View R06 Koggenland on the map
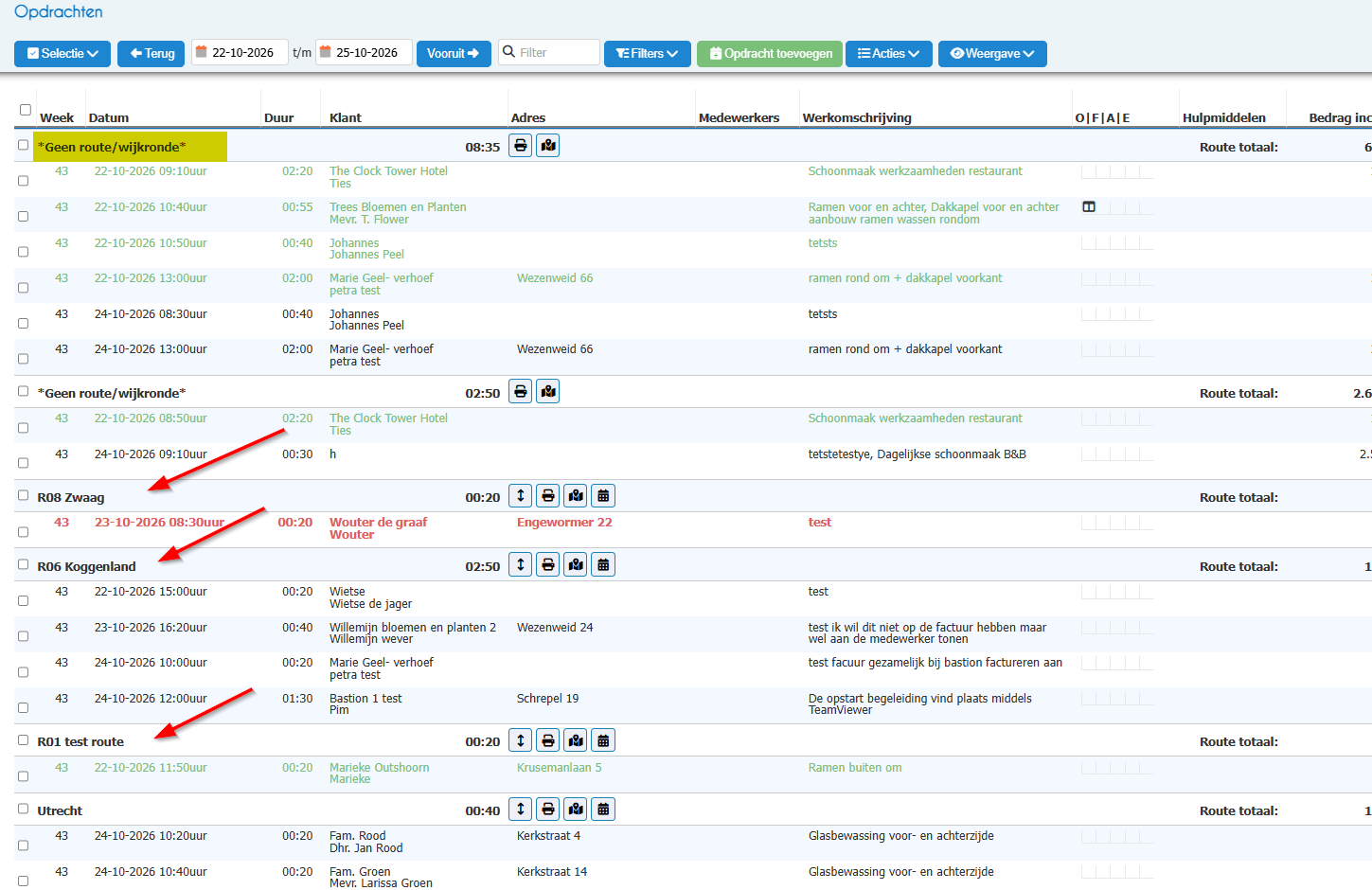1372x890 pixels. [x=576, y=565]
